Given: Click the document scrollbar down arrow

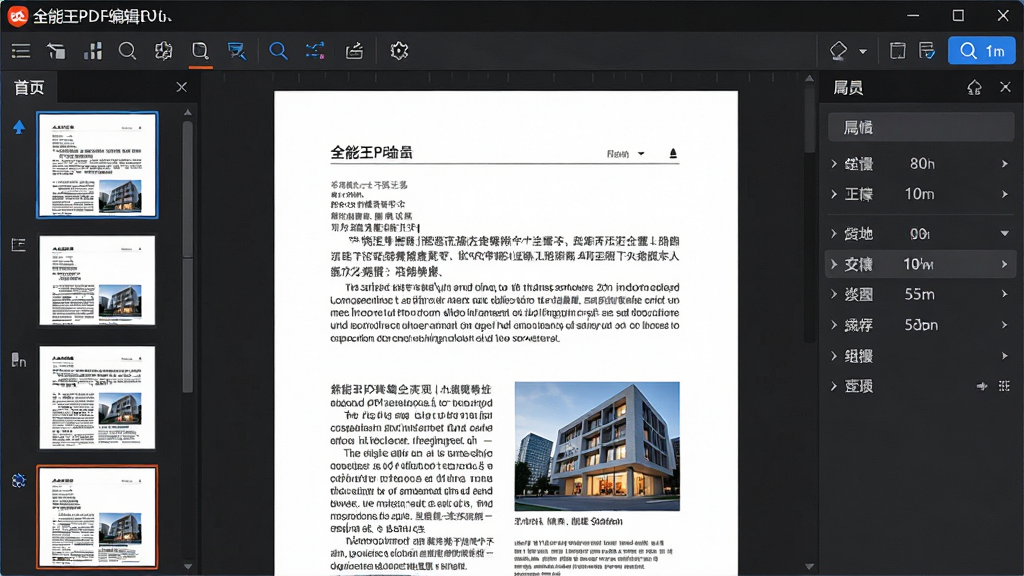Looking at the screenshot, I should pyautogui.click(x=809, y=566).
